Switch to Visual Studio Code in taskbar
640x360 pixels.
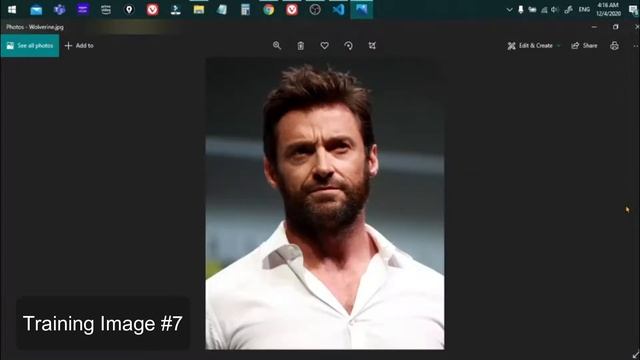tap(338, 9)
